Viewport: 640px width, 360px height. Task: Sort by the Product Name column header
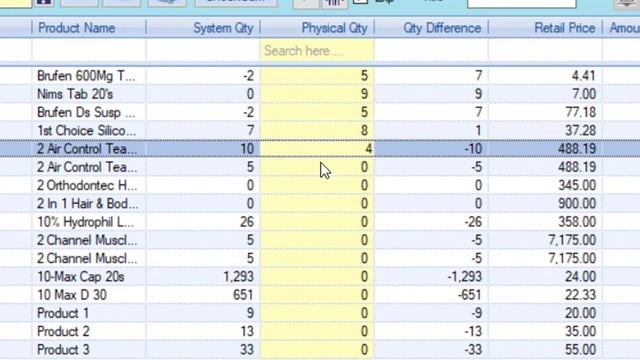pyautogui.click(x=89, y=28)
